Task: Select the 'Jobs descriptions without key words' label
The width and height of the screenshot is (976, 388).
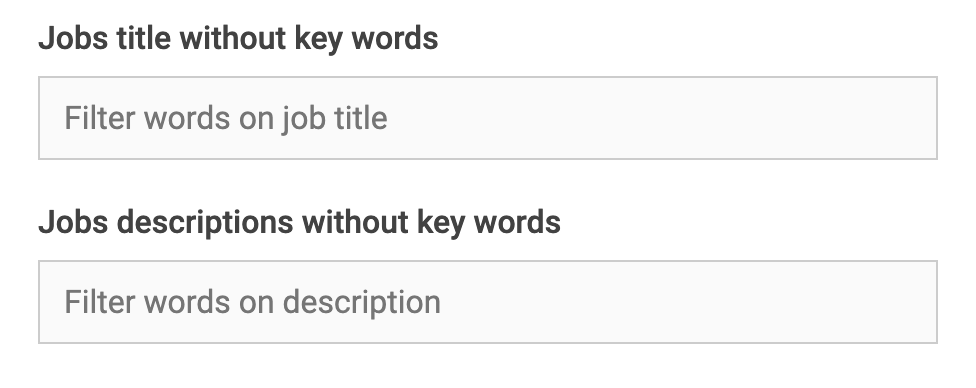Action: tap(299, 222)
